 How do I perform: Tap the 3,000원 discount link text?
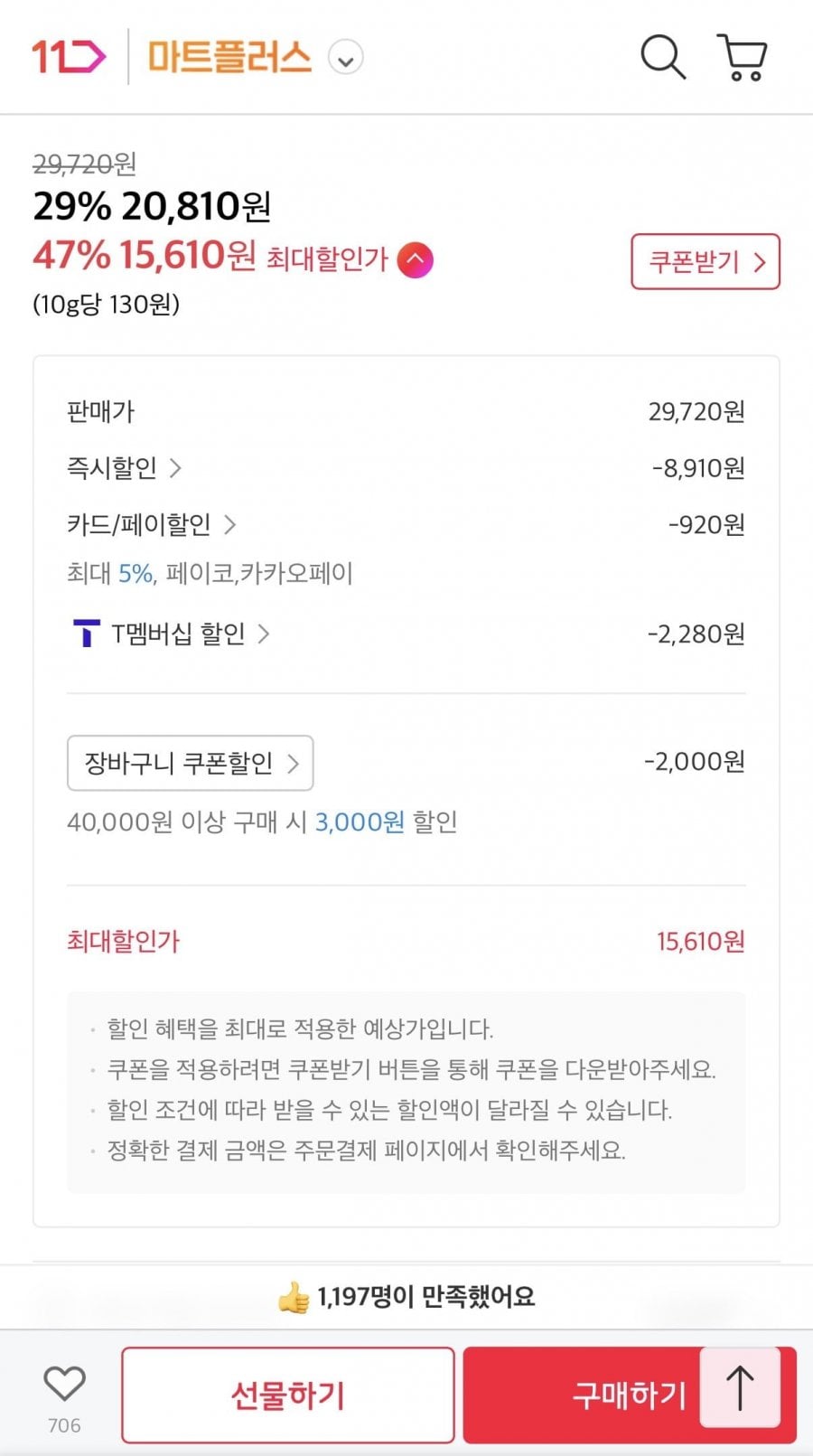(x=360, y=822)
